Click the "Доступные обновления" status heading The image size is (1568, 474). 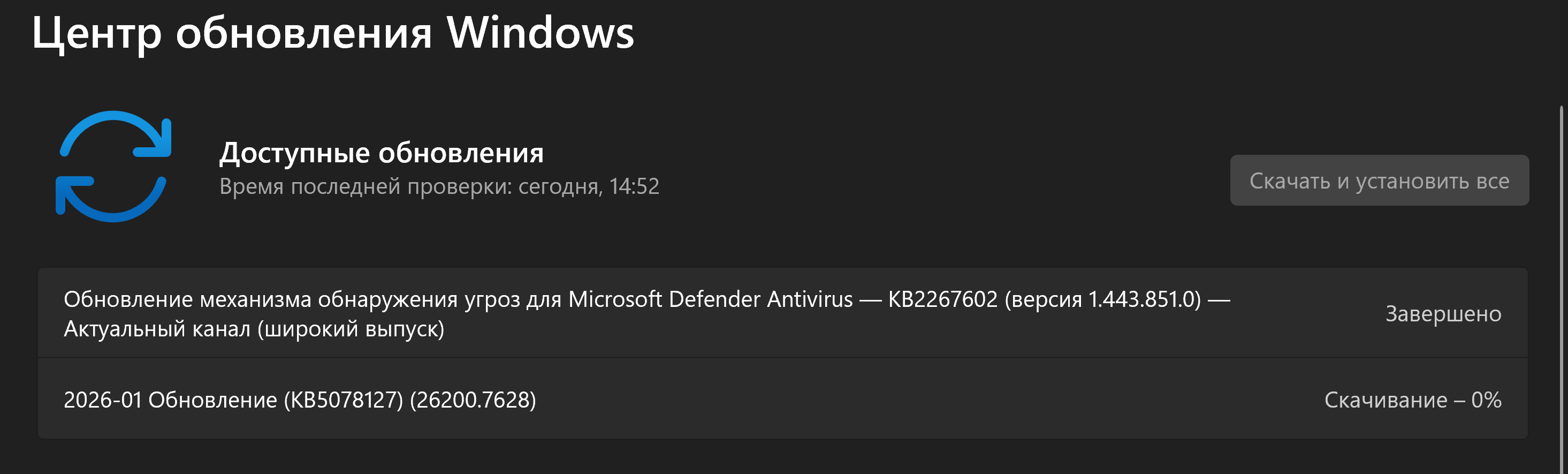pos(381,152)
